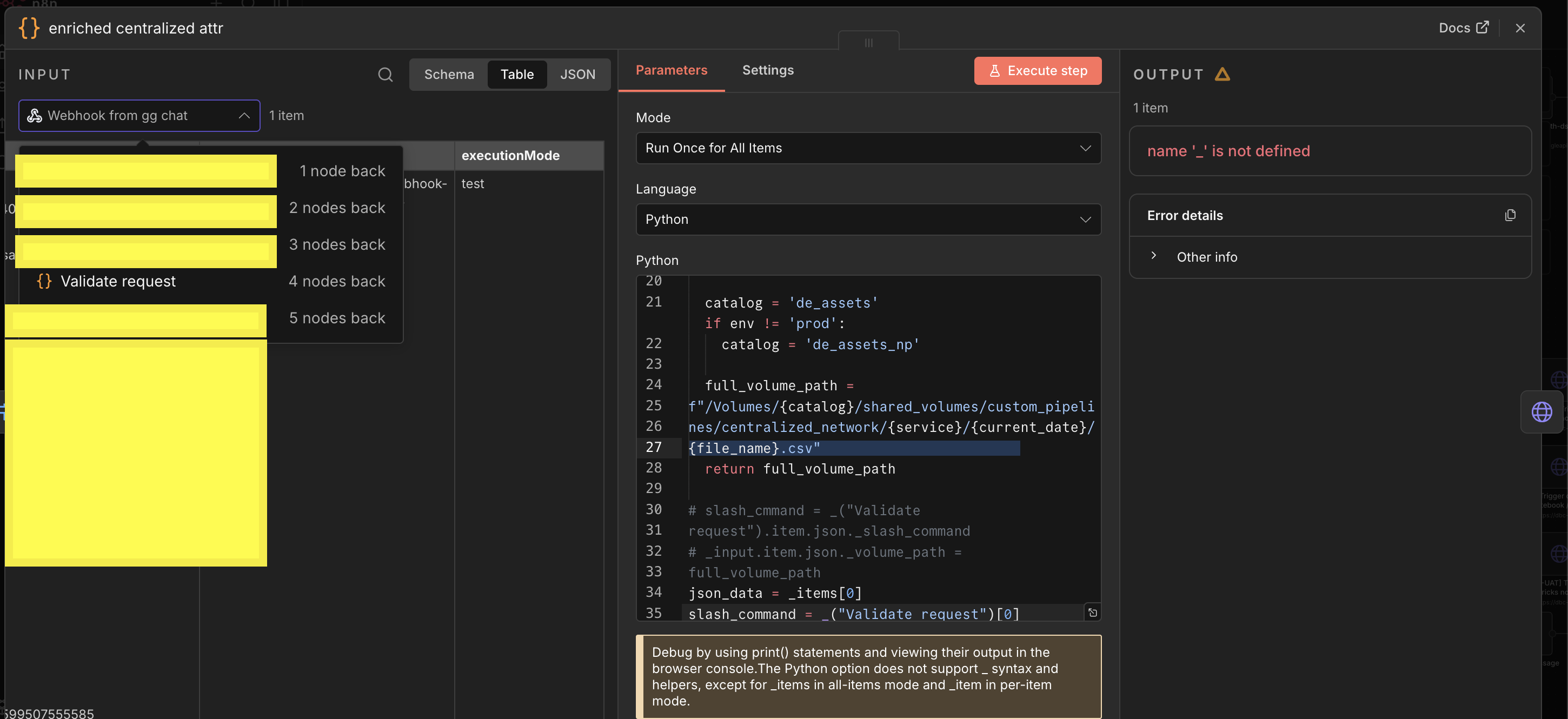1568x719 pixels.
Task: Copy error details with the clipboard icon
Action: click(x=1510, y=216)
